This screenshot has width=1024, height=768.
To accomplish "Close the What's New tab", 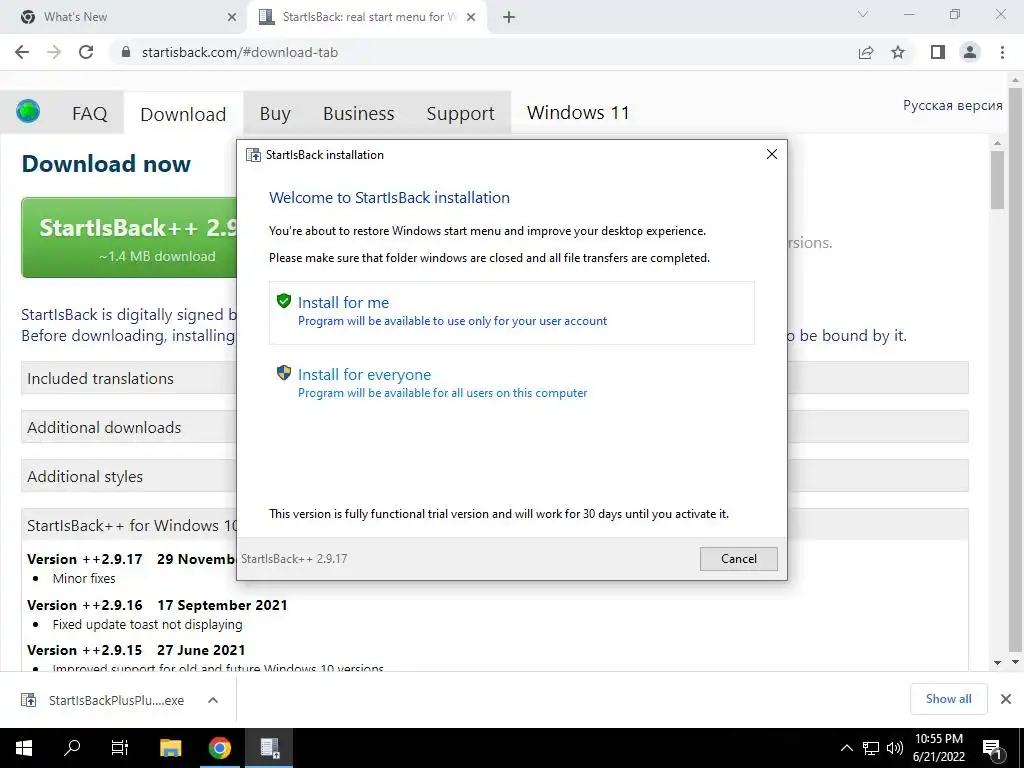I will click(232, 17).
